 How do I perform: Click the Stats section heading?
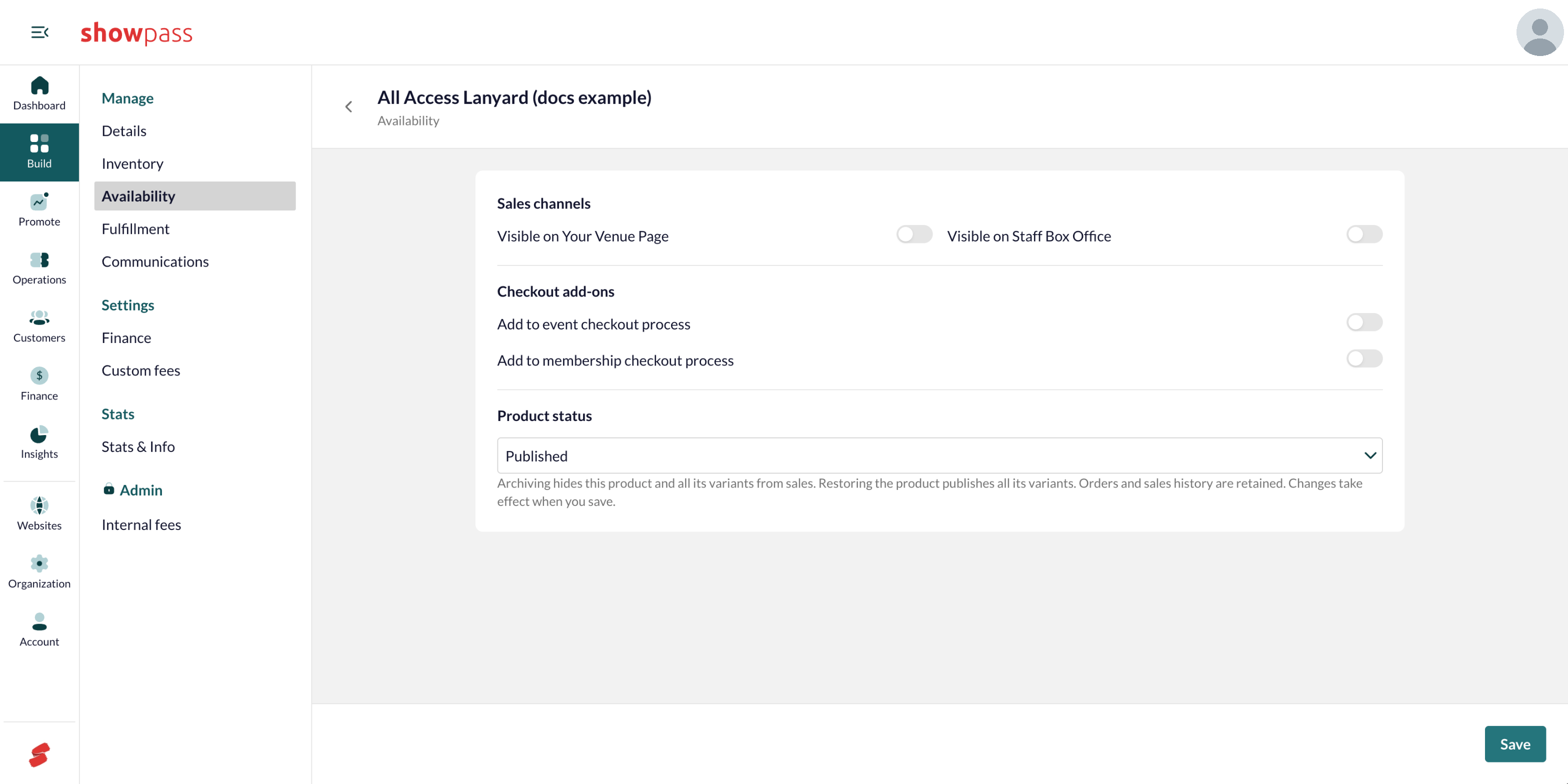pos(117,414)
